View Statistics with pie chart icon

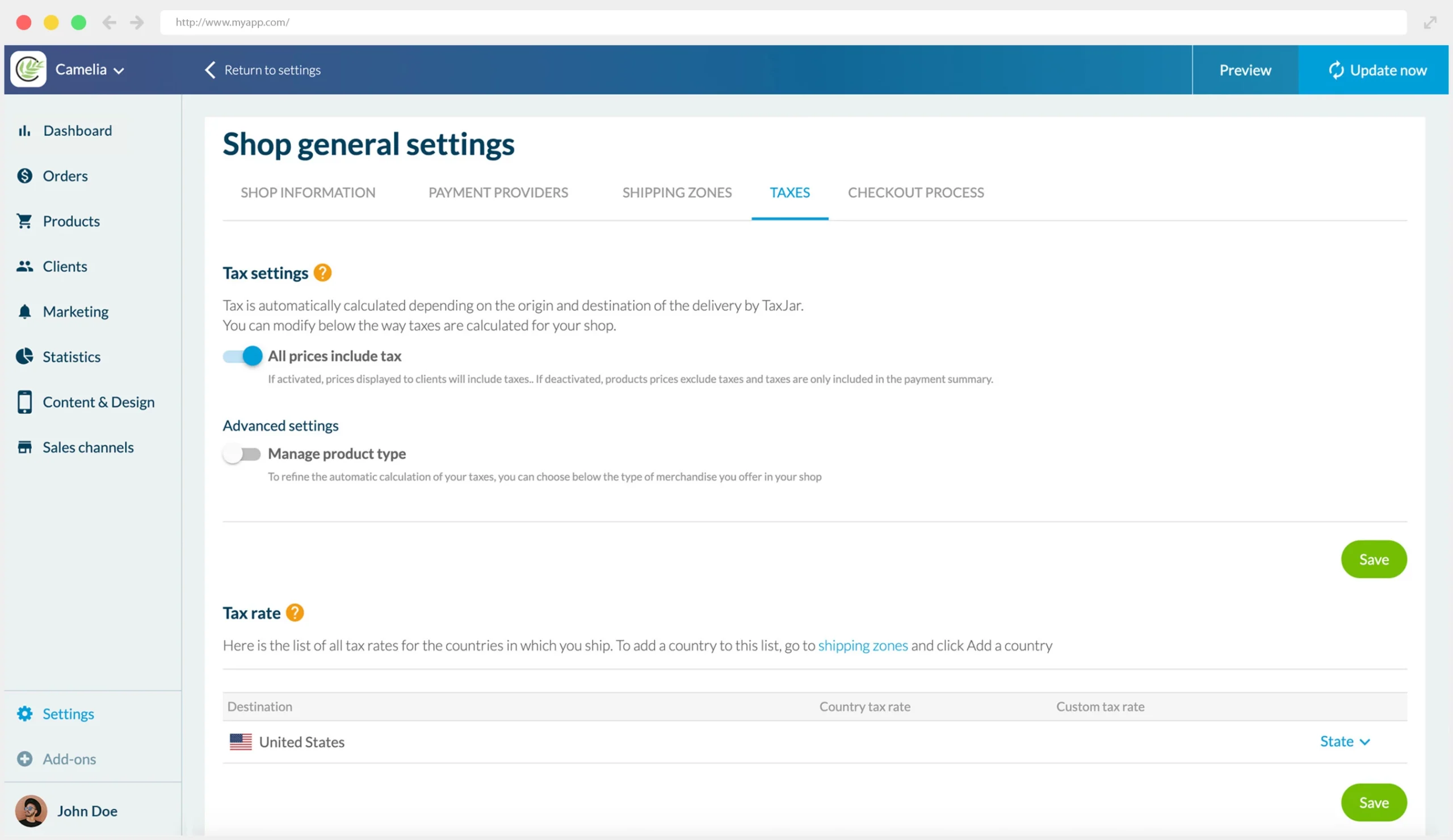point(25,356)
